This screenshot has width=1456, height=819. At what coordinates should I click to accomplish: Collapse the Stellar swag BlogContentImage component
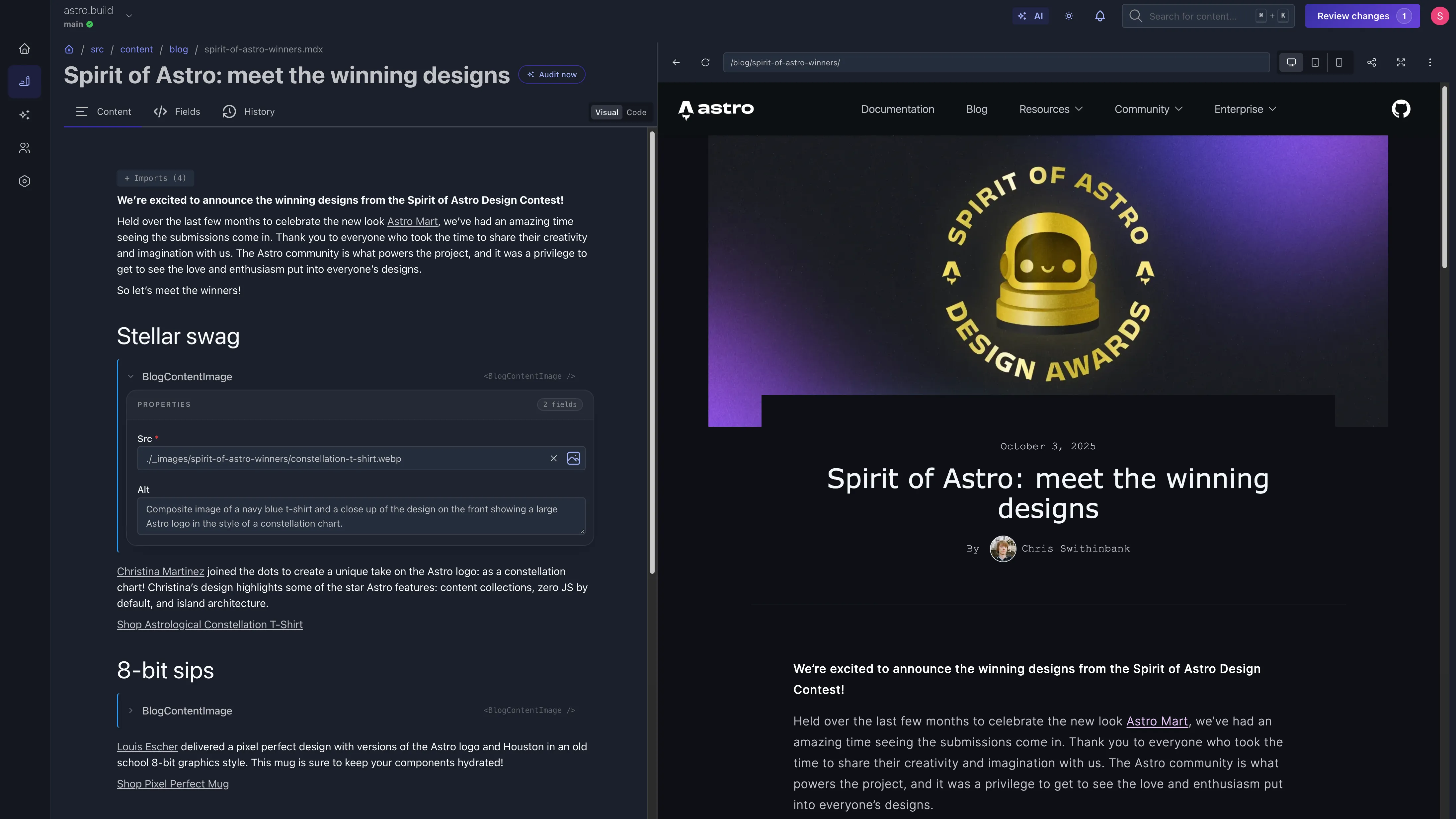pyautogui.click(x=130, y=377)
